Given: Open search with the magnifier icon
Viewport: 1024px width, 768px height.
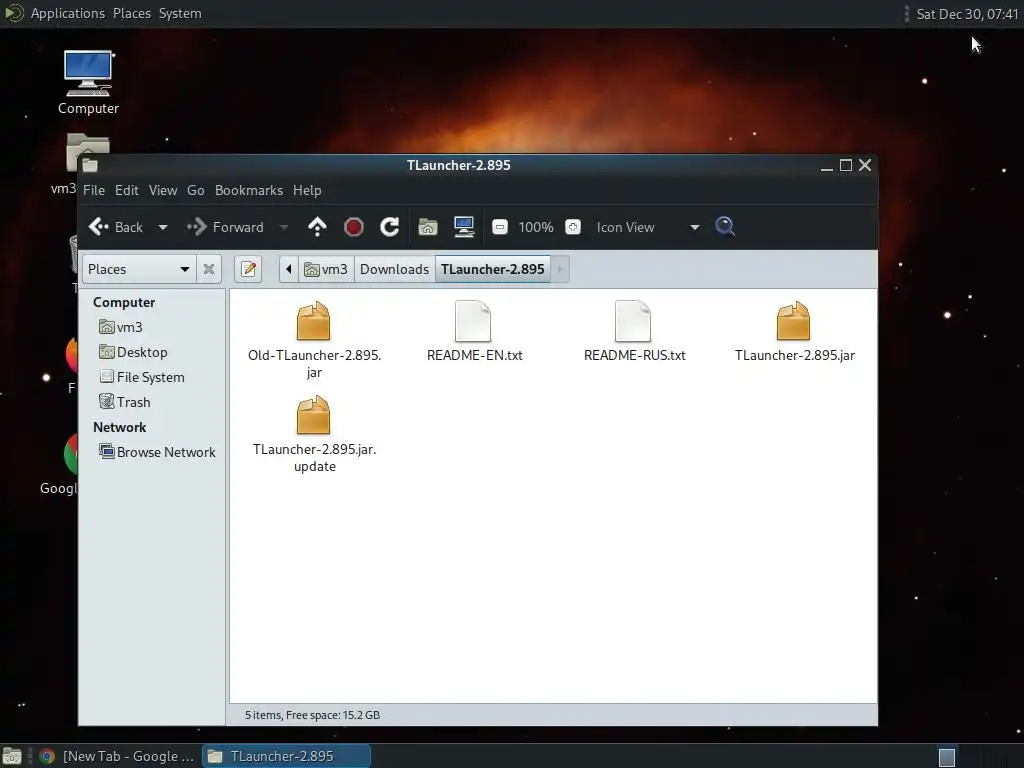Looking at the screenshot, I should click(725, 227).
